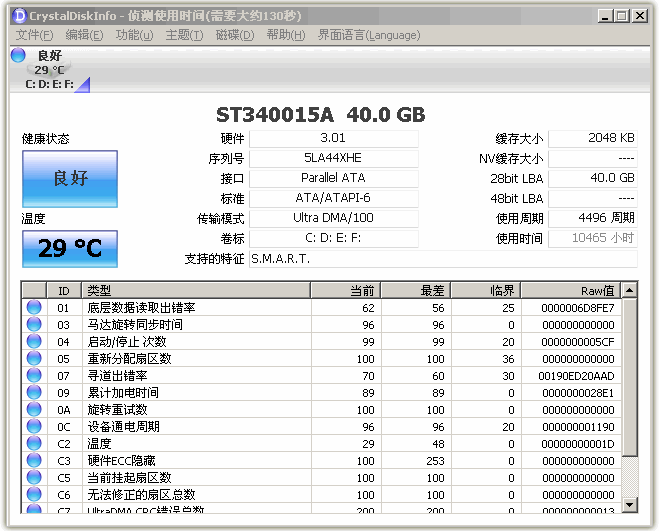Click the scroll down arrow of SMART list
This screenshot has height=531, width=661.
pos(629,504)
